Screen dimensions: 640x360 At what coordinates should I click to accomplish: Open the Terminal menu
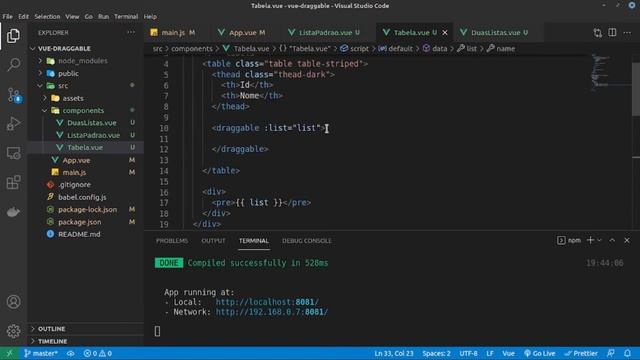point(126,17)
